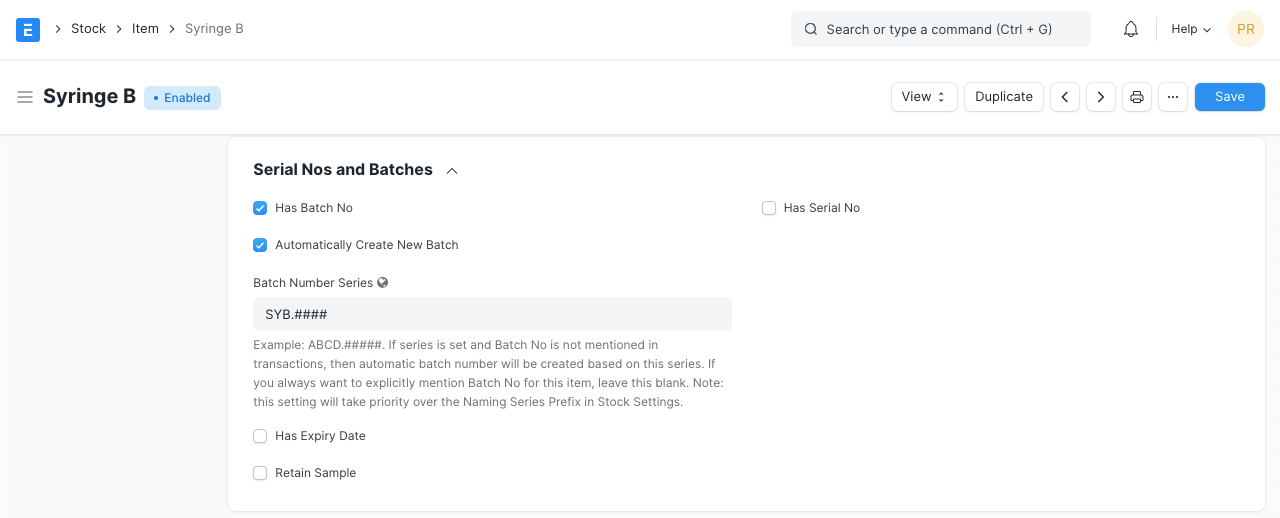Click the Duplicate button
1280x518 pixels.
(x=1003, y=97)
